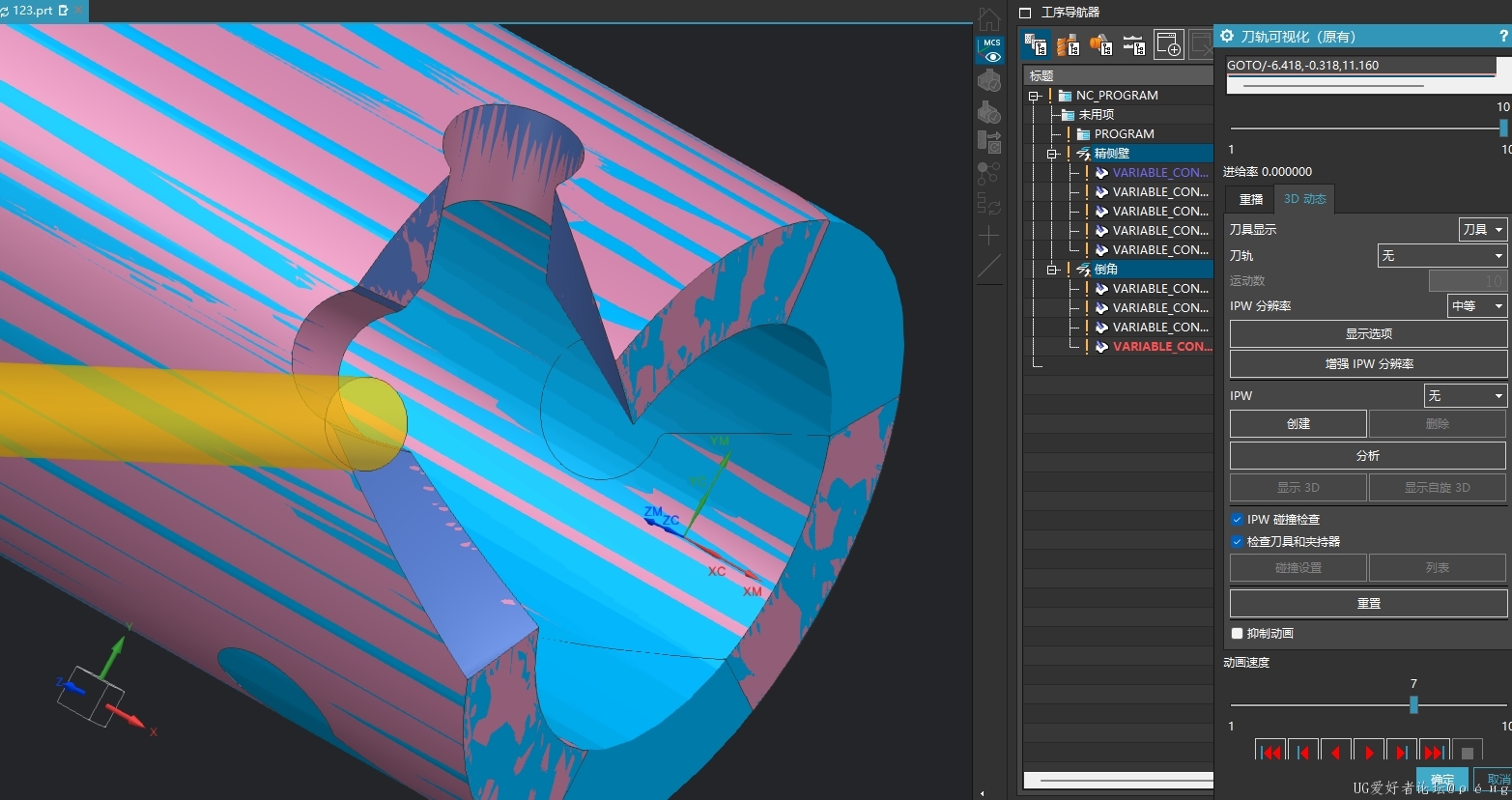
Task: Click the view triad orientation cube
Action: point(90,694)
